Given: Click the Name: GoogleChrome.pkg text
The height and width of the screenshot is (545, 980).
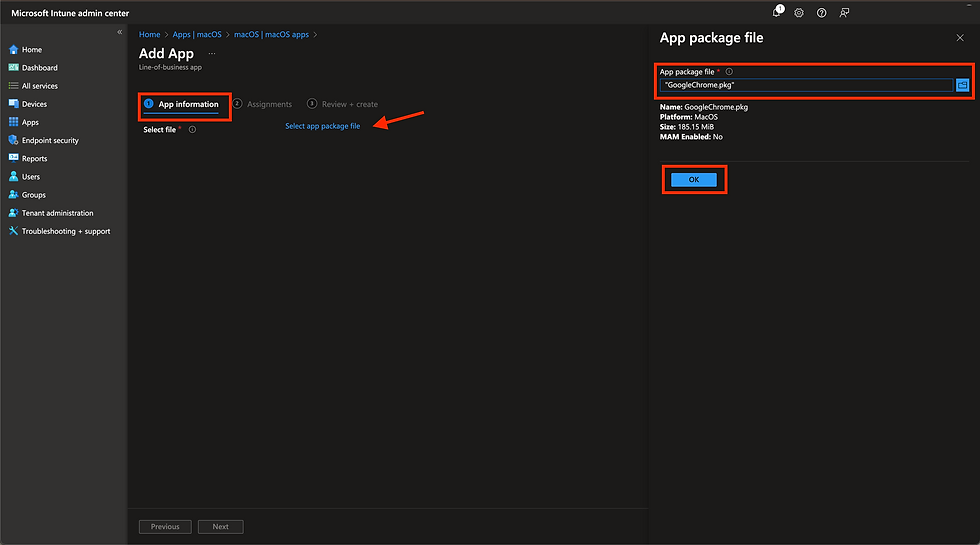Looking at the screenshot, I should [704, 107].
